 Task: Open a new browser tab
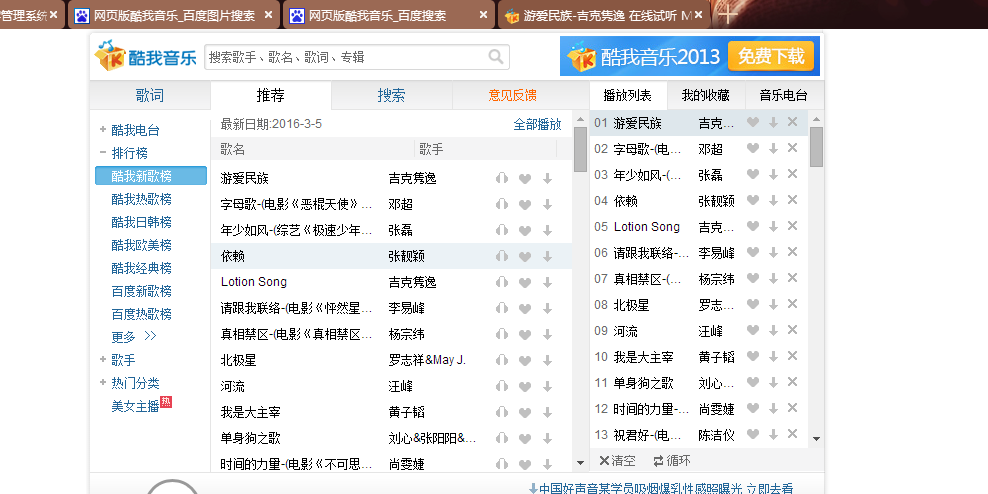[728, 15]
